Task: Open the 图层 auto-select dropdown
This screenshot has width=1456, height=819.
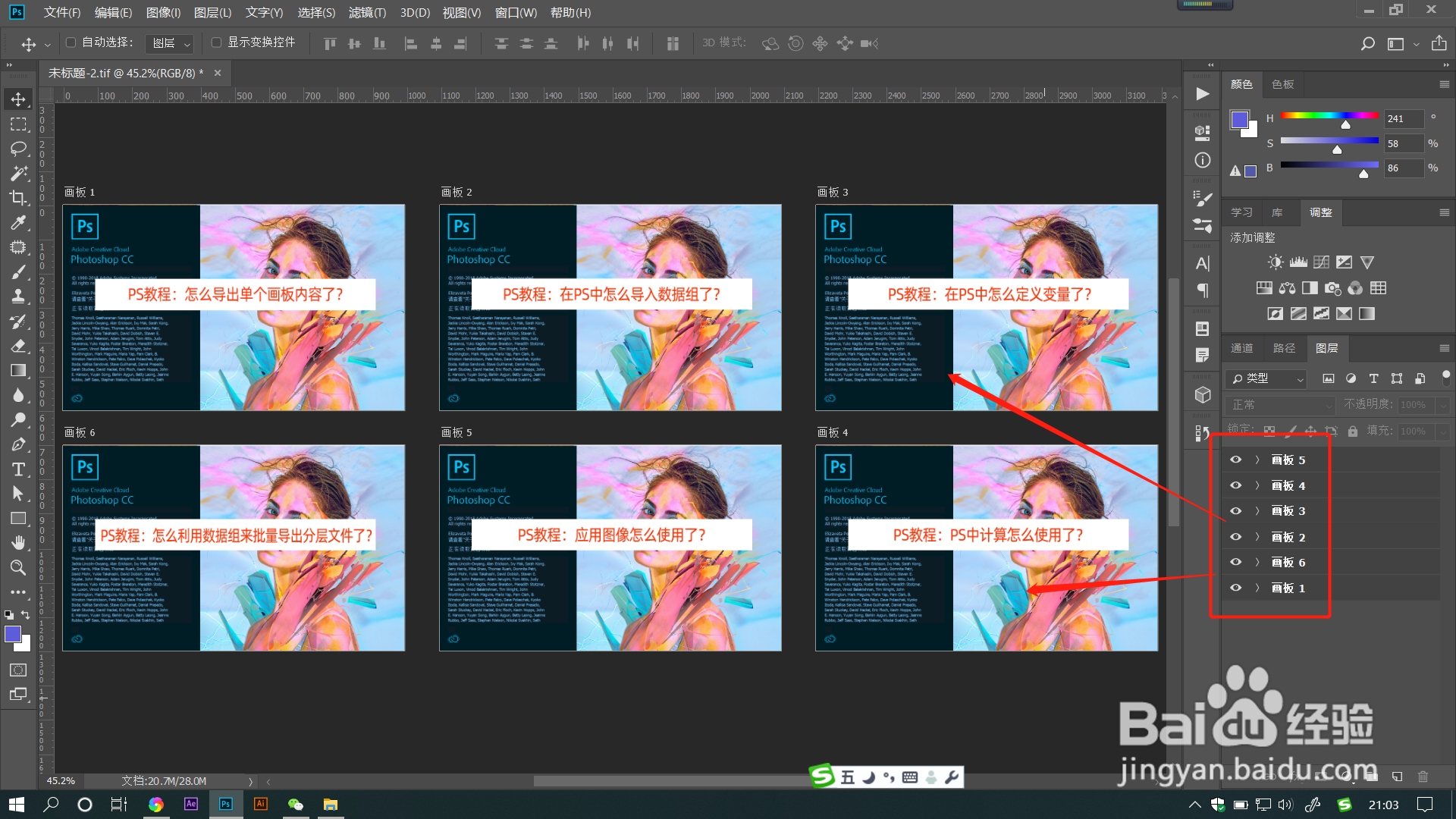Action: click(170, 44)
